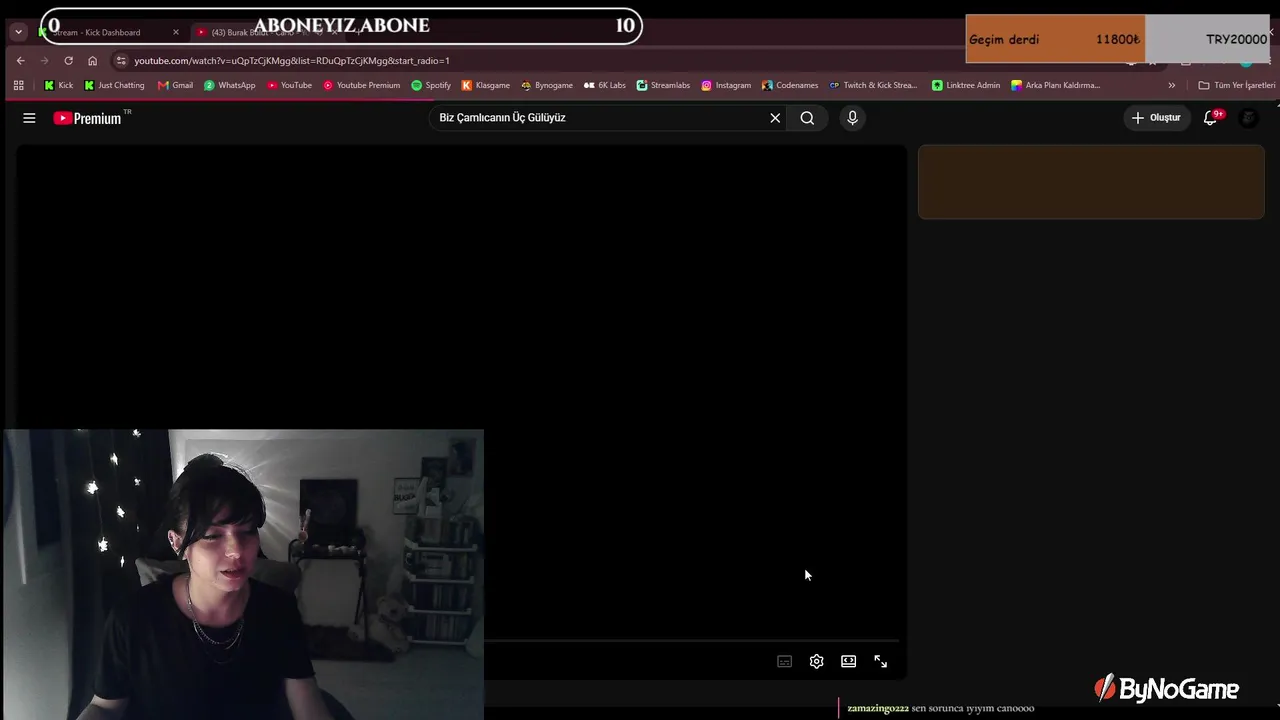Image resolution: width=1280 pixels, height=720 pixels.
Task: Open the browser apps grid shortcut
Action: click(18, 85)
